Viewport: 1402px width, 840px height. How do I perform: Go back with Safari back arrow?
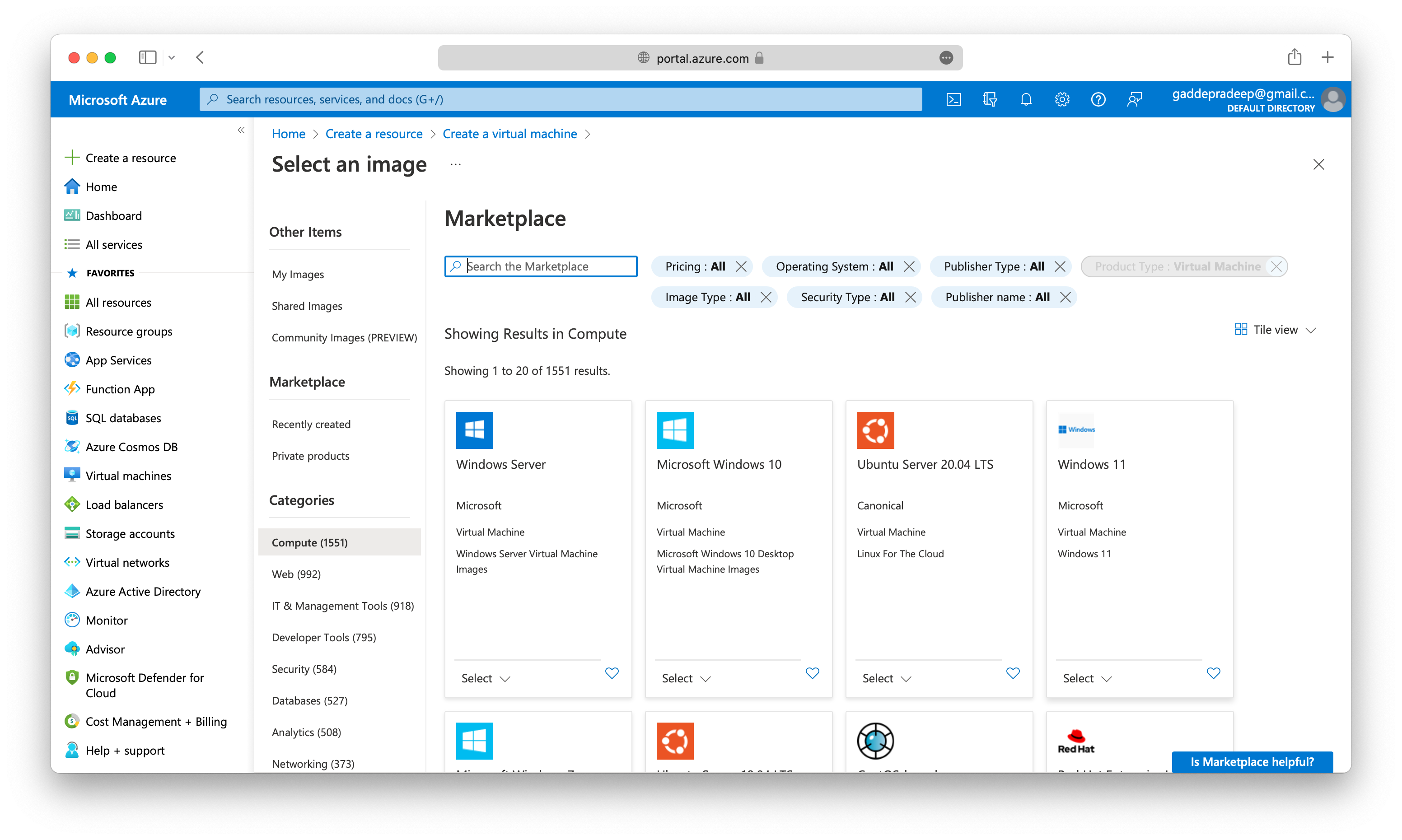(x=200, y=57)
